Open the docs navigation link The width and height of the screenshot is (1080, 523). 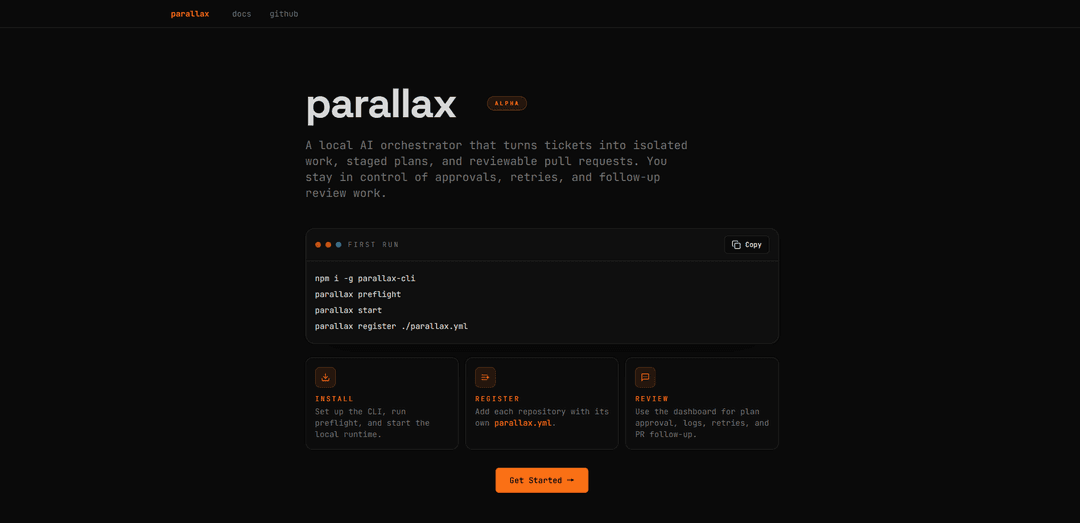242,14
